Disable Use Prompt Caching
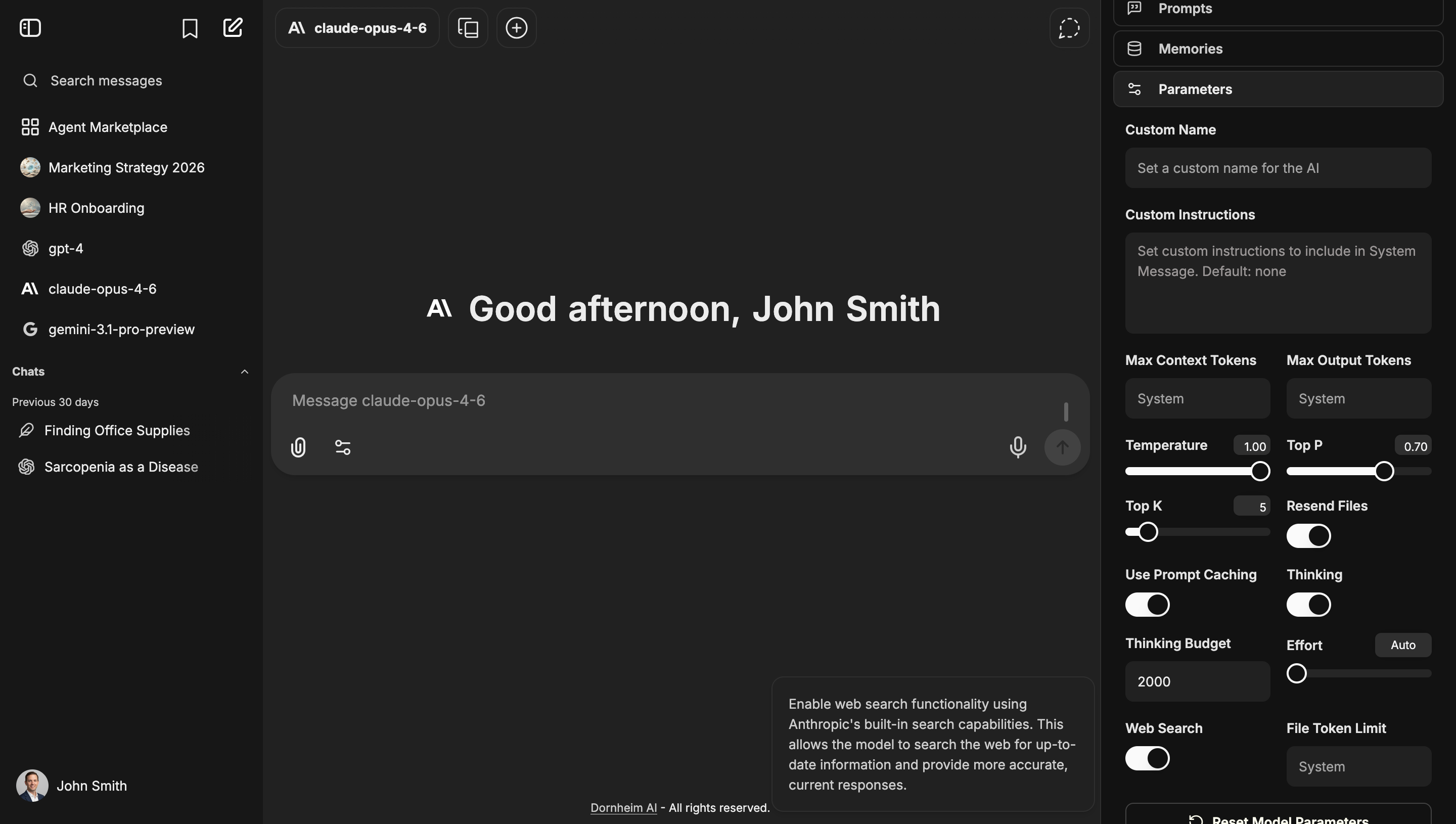The width and height of the screenshot is (1456, 824). (x=1147, y=605)
